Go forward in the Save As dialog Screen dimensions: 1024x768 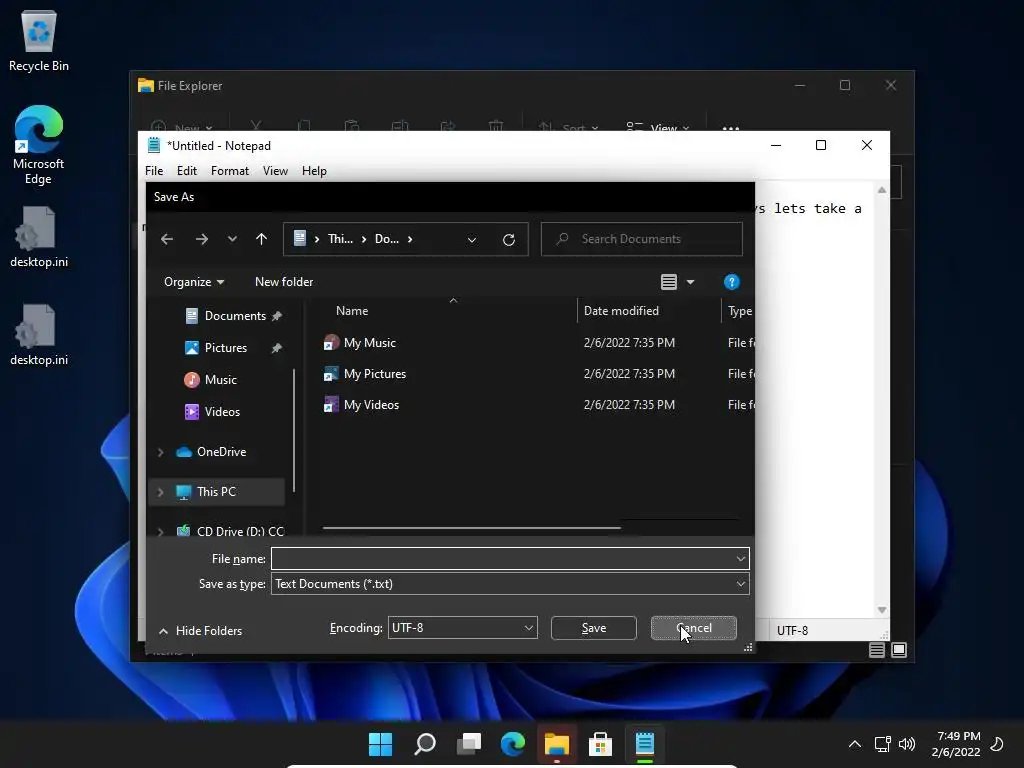pyautogui.click(x=202, y=239)
